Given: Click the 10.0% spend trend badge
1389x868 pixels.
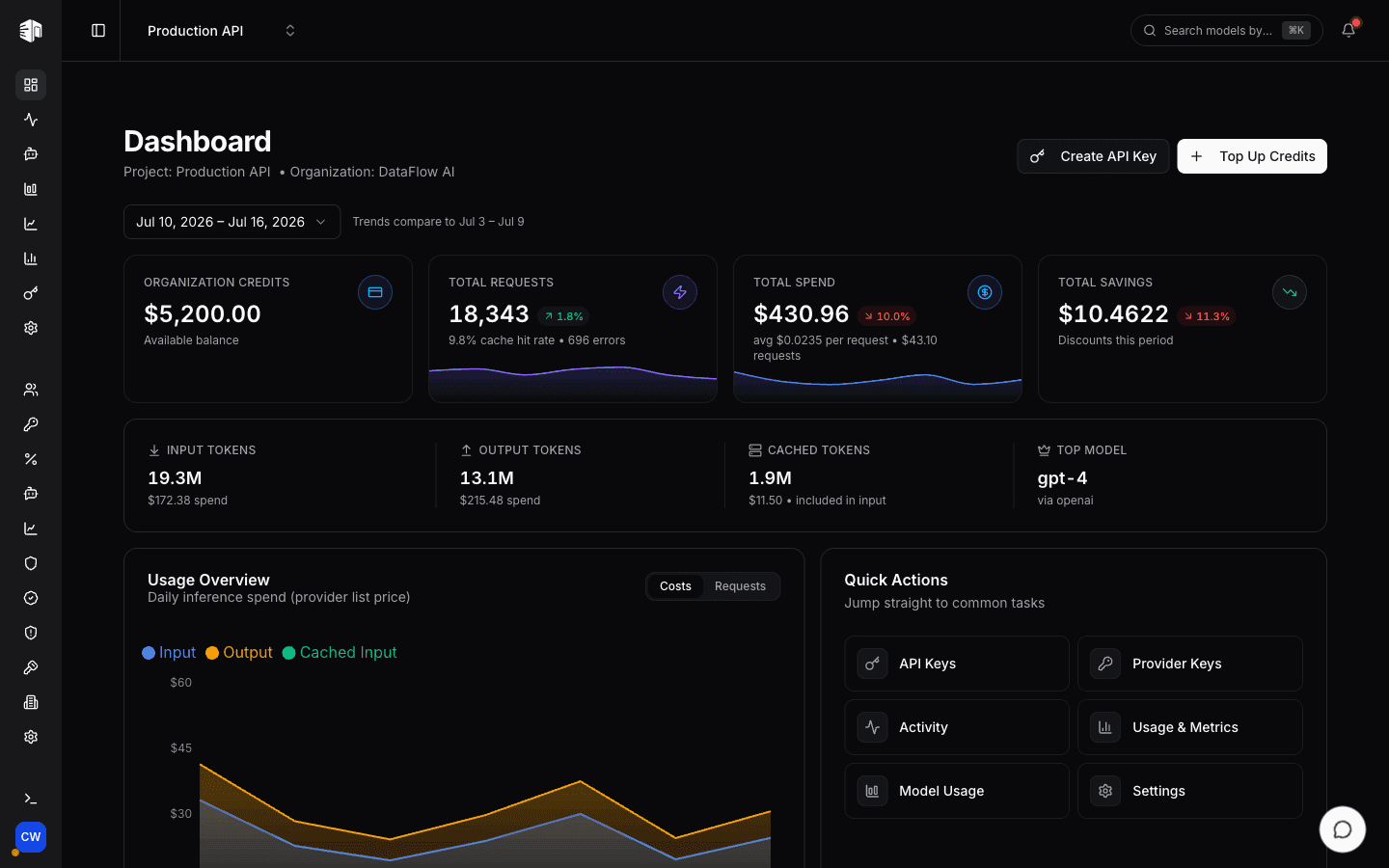Looking at the screenshot, I should click(886, 316).
